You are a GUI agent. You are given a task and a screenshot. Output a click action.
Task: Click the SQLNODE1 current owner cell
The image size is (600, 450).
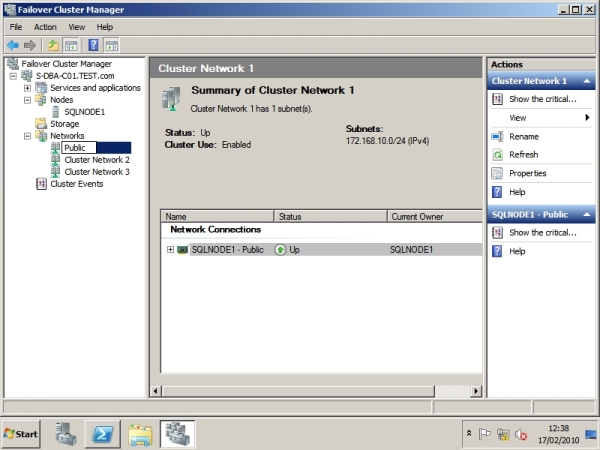[x=411, y=250]
